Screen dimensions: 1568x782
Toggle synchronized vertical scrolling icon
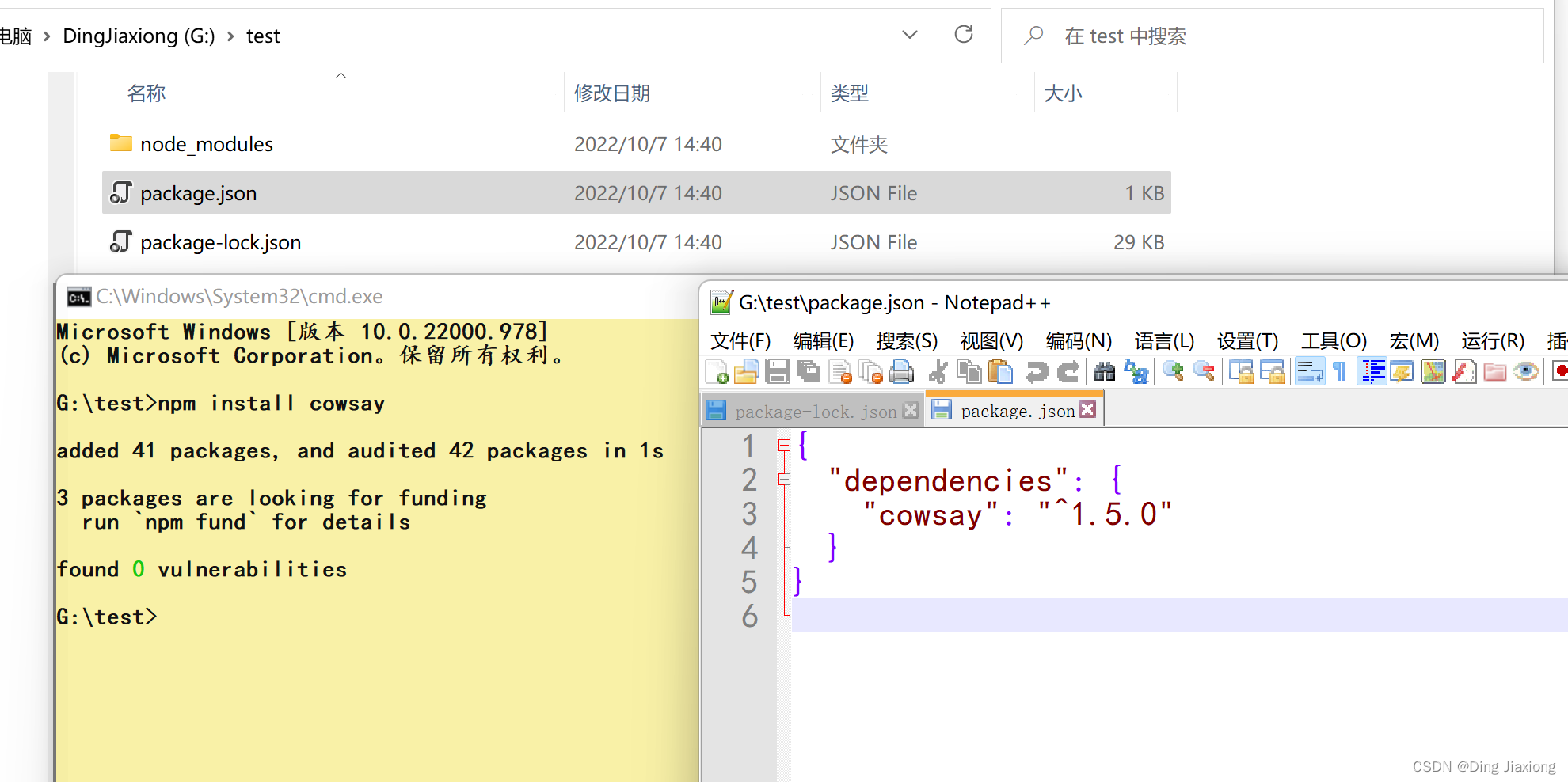tap(1241, 371)
